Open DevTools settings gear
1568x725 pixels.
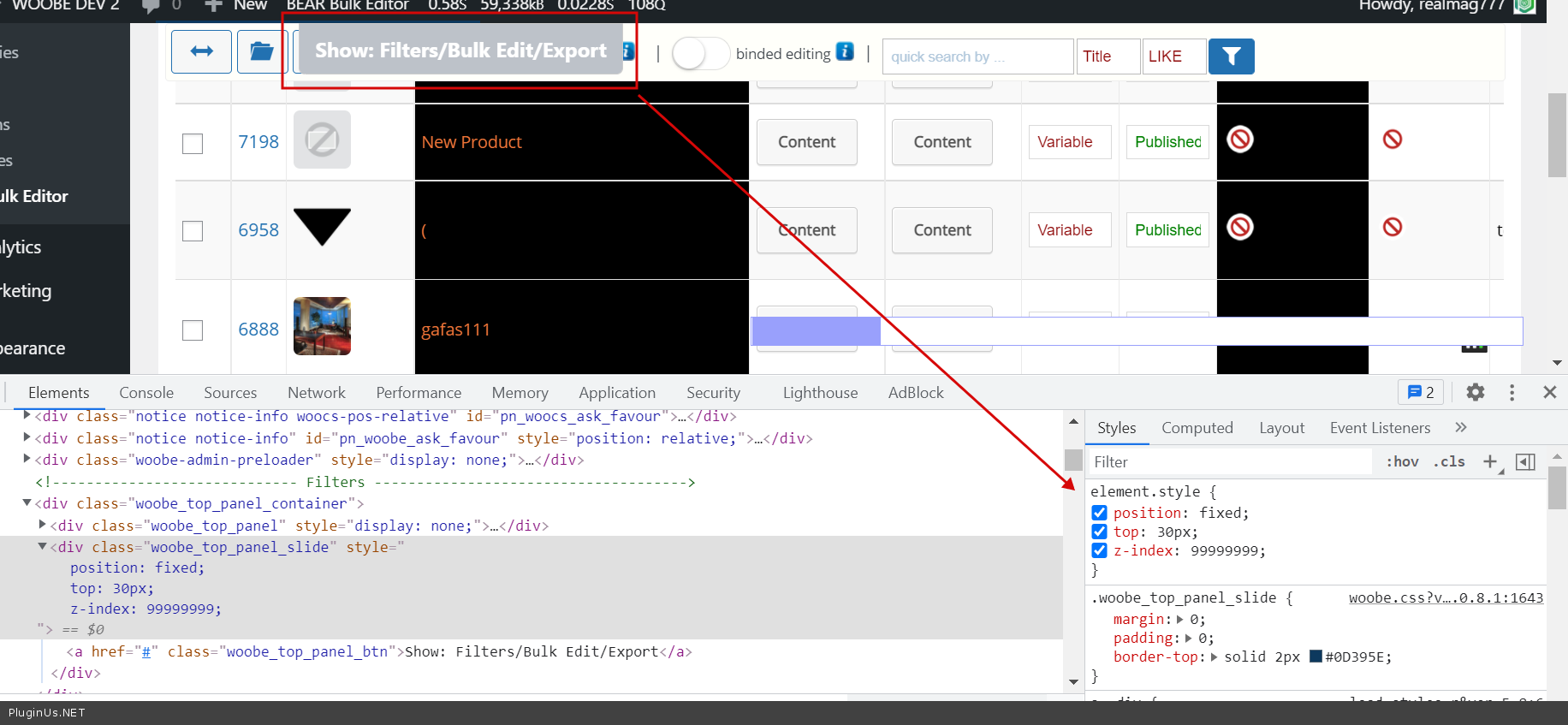[x=1475, y=392]
